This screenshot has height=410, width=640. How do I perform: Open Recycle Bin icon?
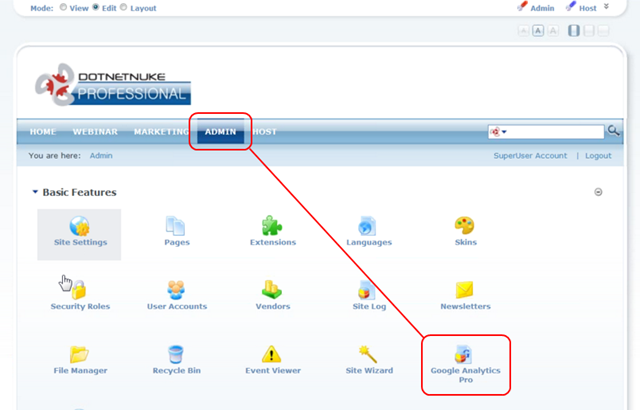[x=176, y=354]
